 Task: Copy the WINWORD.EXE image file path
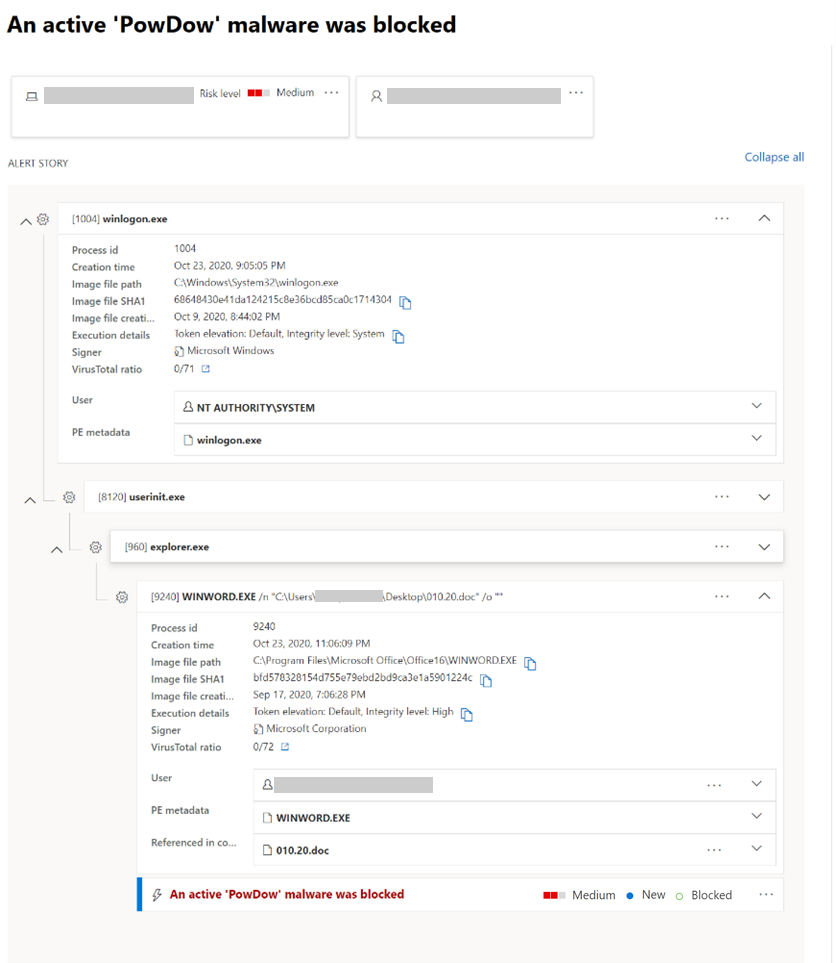click(530, 662)
